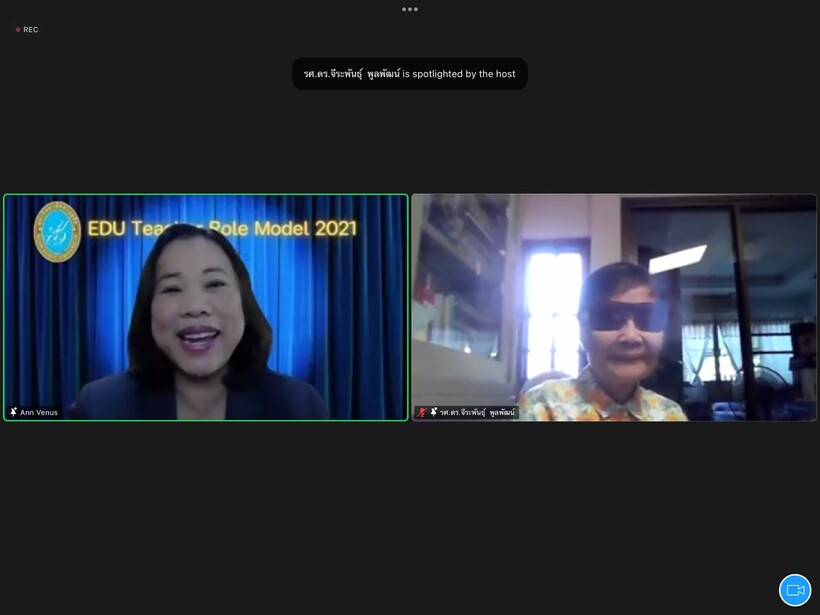Select the Ann Venus name label

39,412
